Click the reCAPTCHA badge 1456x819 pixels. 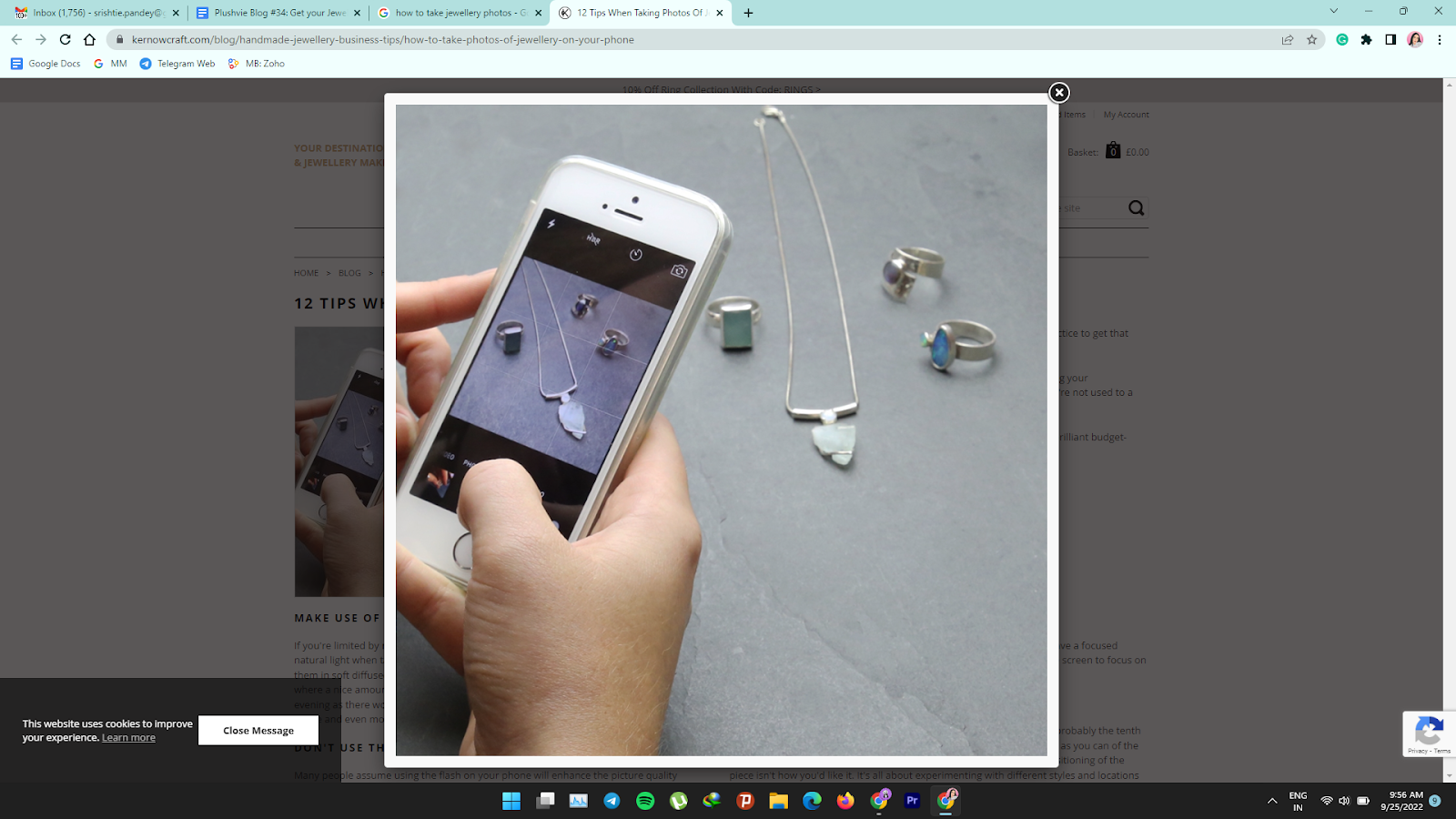[1429, 733]
